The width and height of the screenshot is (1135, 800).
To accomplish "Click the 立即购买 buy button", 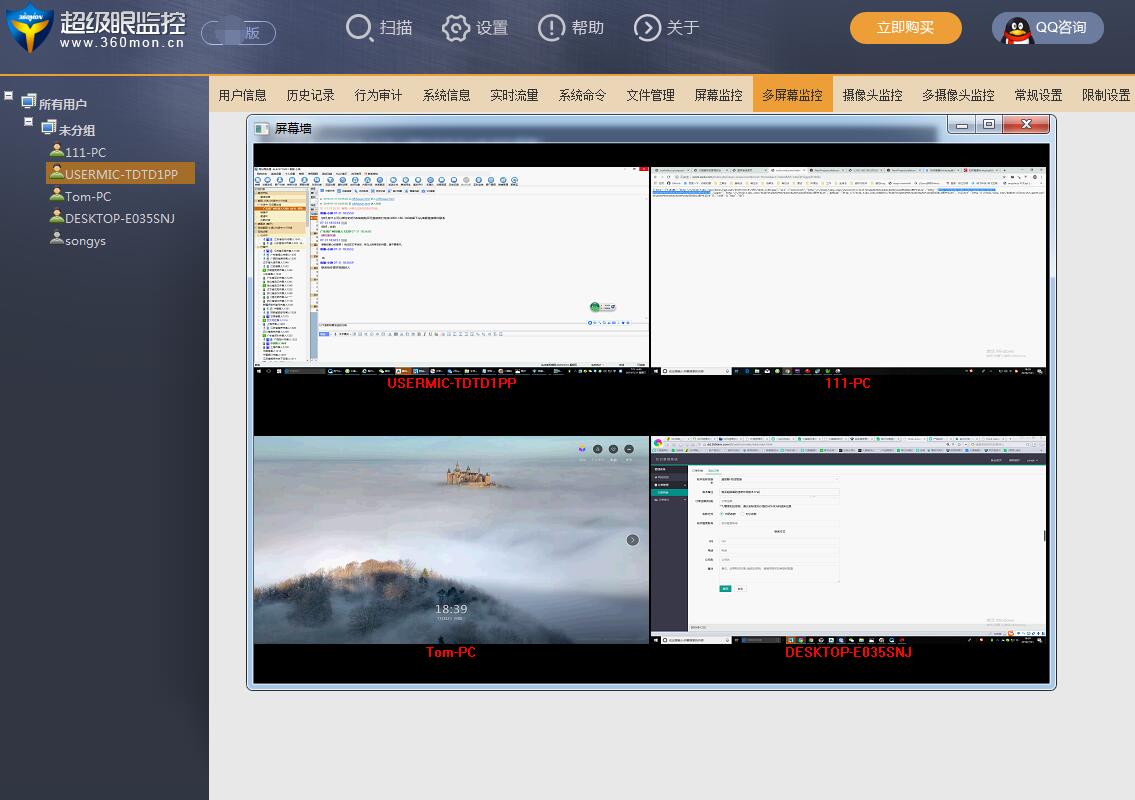I will pyautogui.click(x=905, y=28).
